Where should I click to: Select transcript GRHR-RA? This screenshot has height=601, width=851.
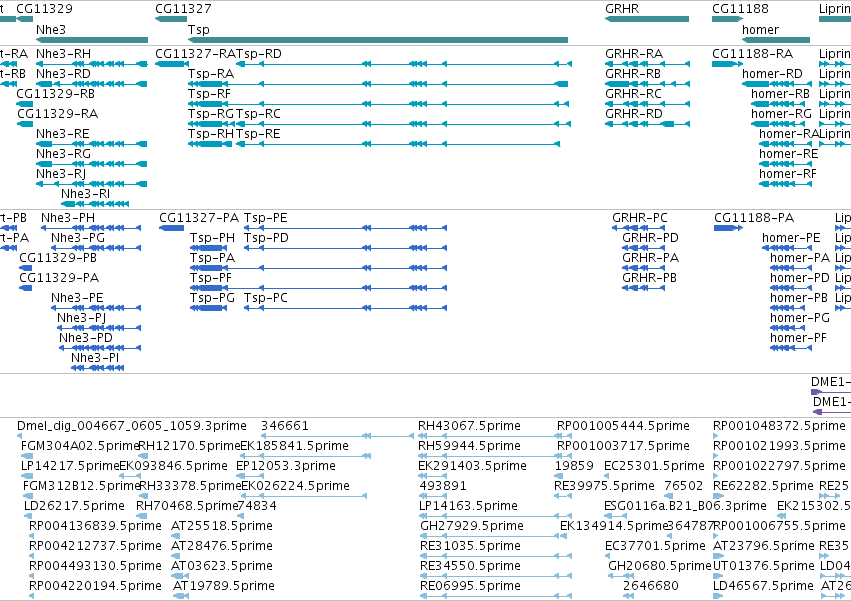click(x=647, y=64)
